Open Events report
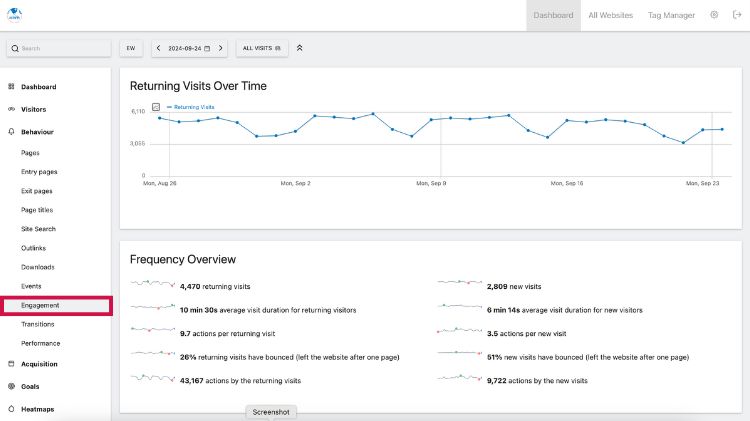 (31, 286)
